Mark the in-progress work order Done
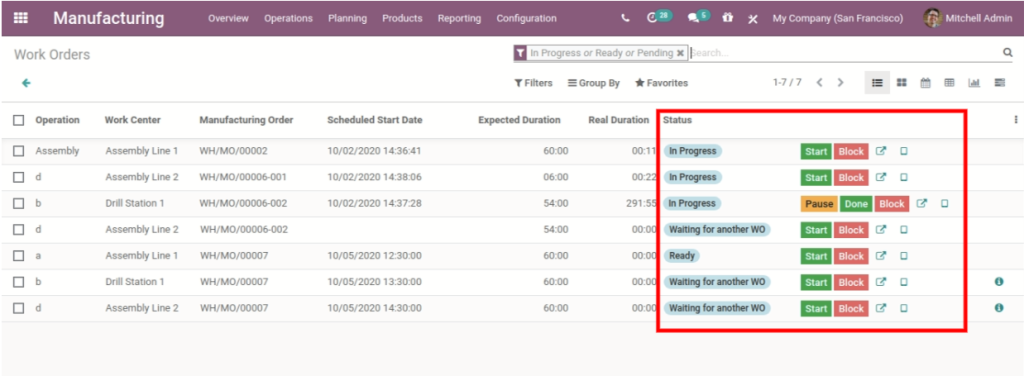 click(x=856, y=204)
